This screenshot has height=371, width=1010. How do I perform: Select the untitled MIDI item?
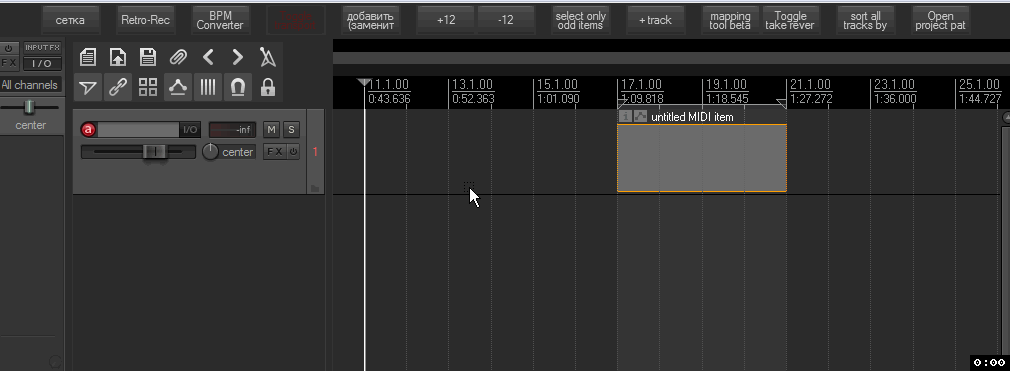coord(701,158)
